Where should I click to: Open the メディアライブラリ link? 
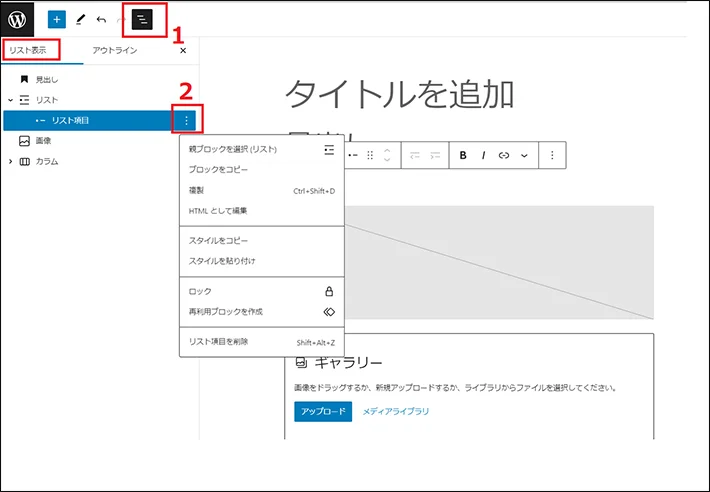point(395,411)
